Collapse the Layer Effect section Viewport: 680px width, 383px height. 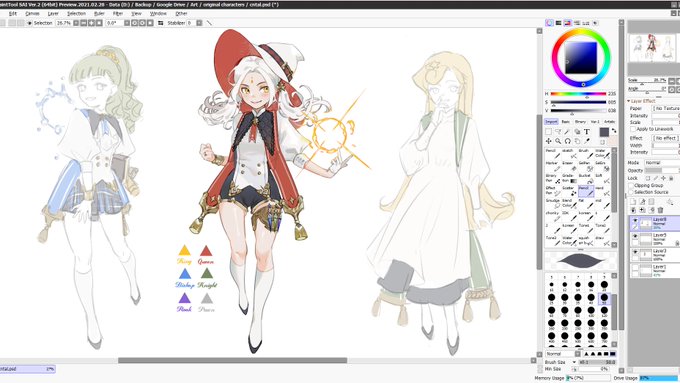point(629,101)
